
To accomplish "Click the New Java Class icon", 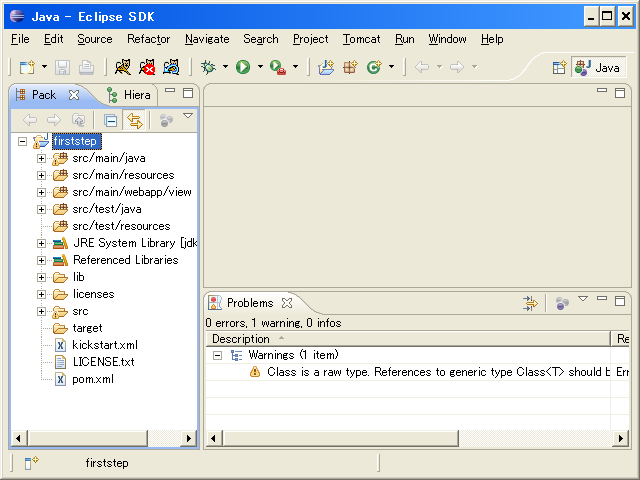I will [374, 67].
